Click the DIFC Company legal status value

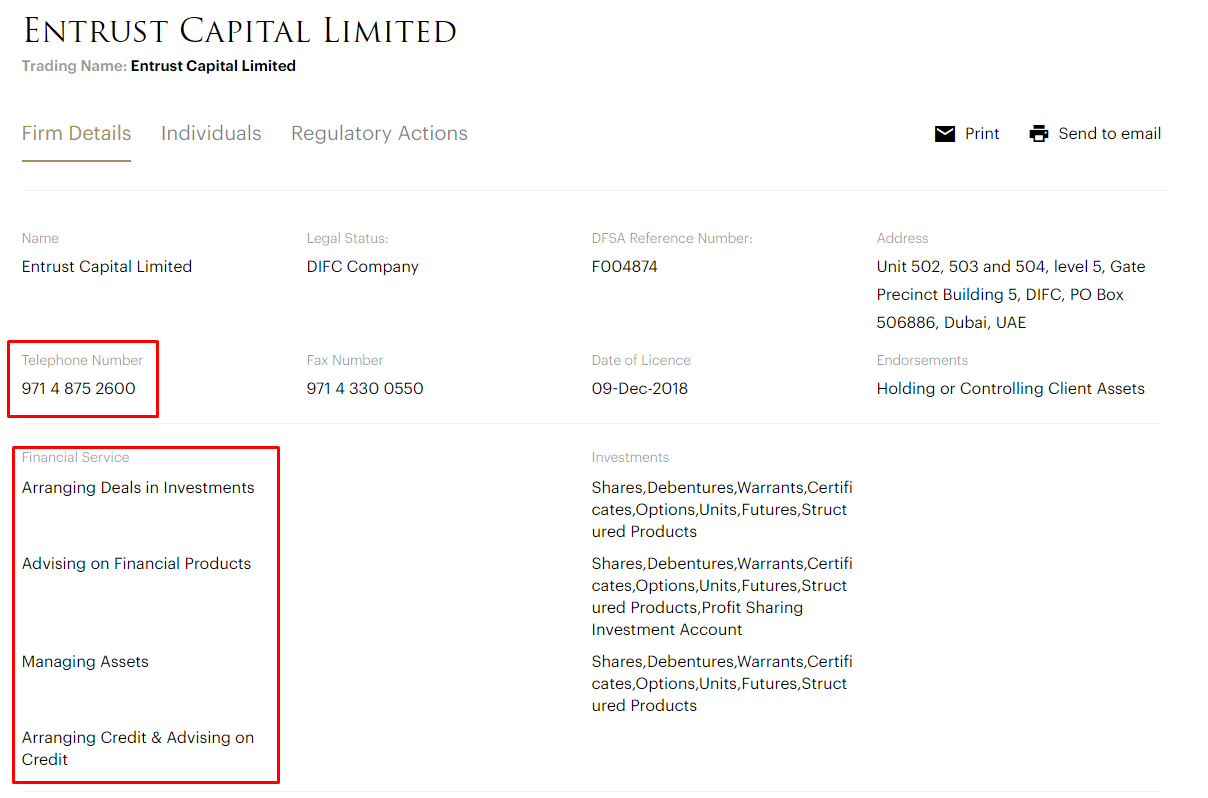pos(363,267)
